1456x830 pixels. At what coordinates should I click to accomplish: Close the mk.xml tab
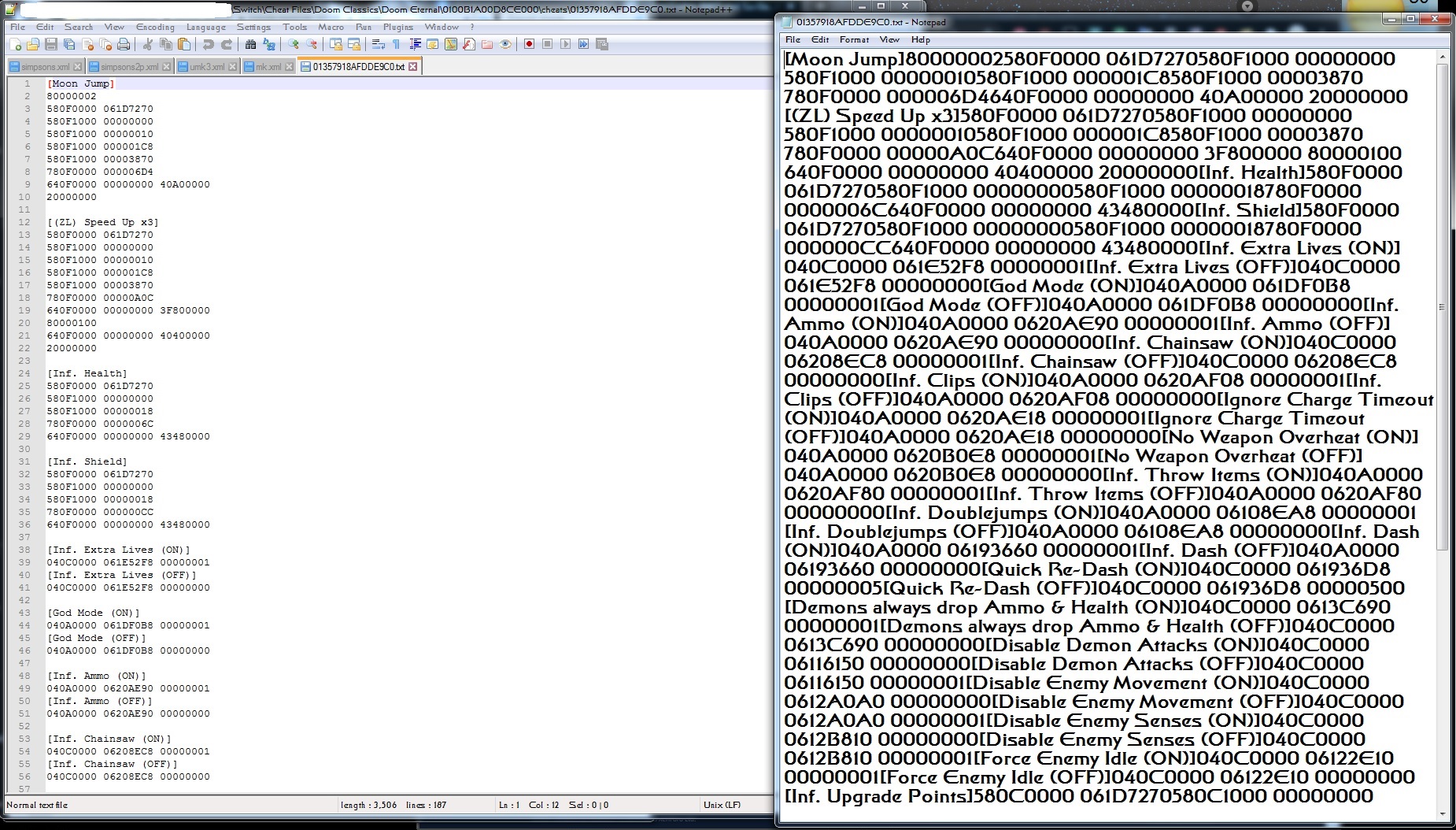(289, 67)
